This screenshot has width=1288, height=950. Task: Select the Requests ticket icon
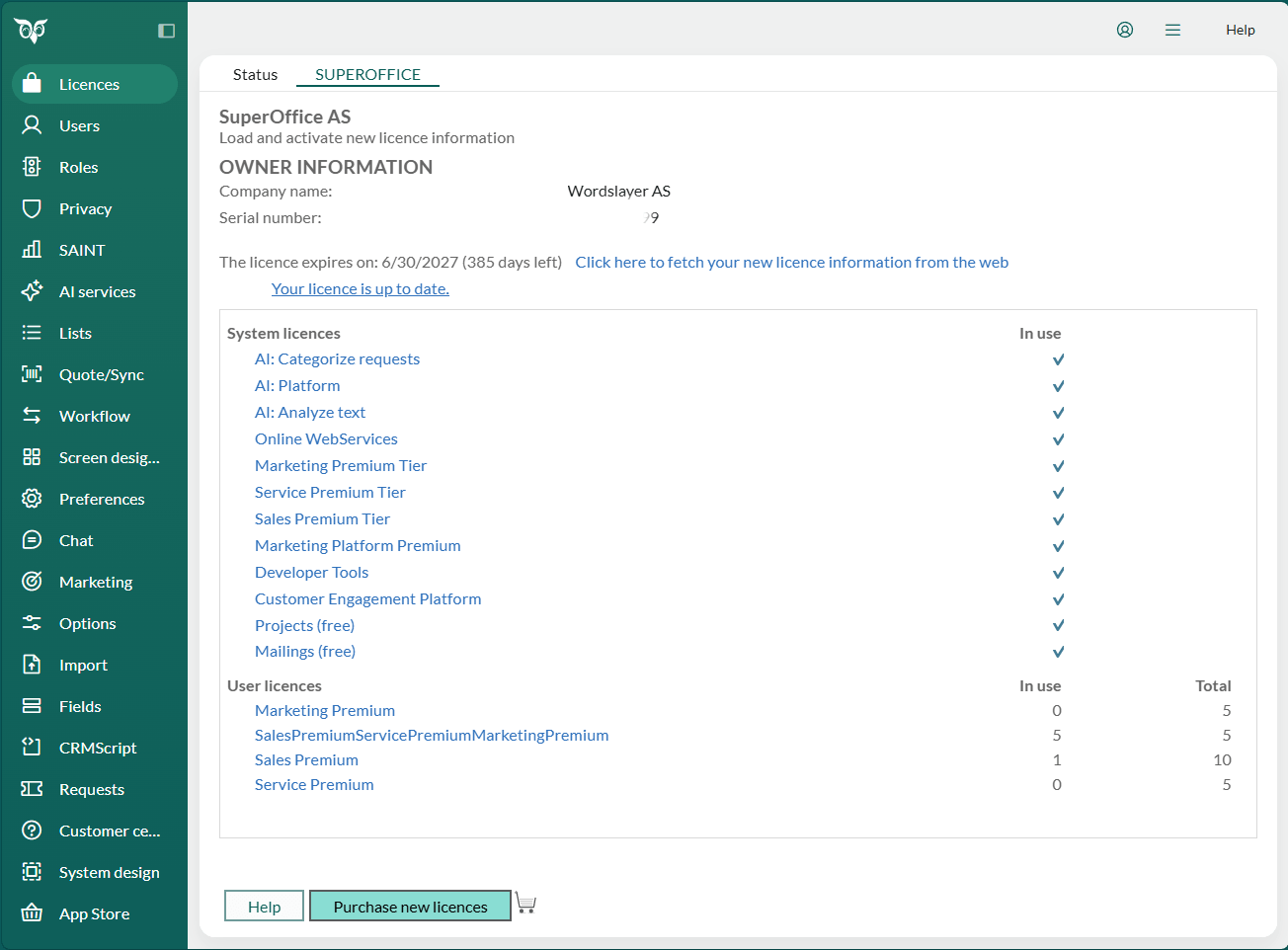(x=32, y=789)
